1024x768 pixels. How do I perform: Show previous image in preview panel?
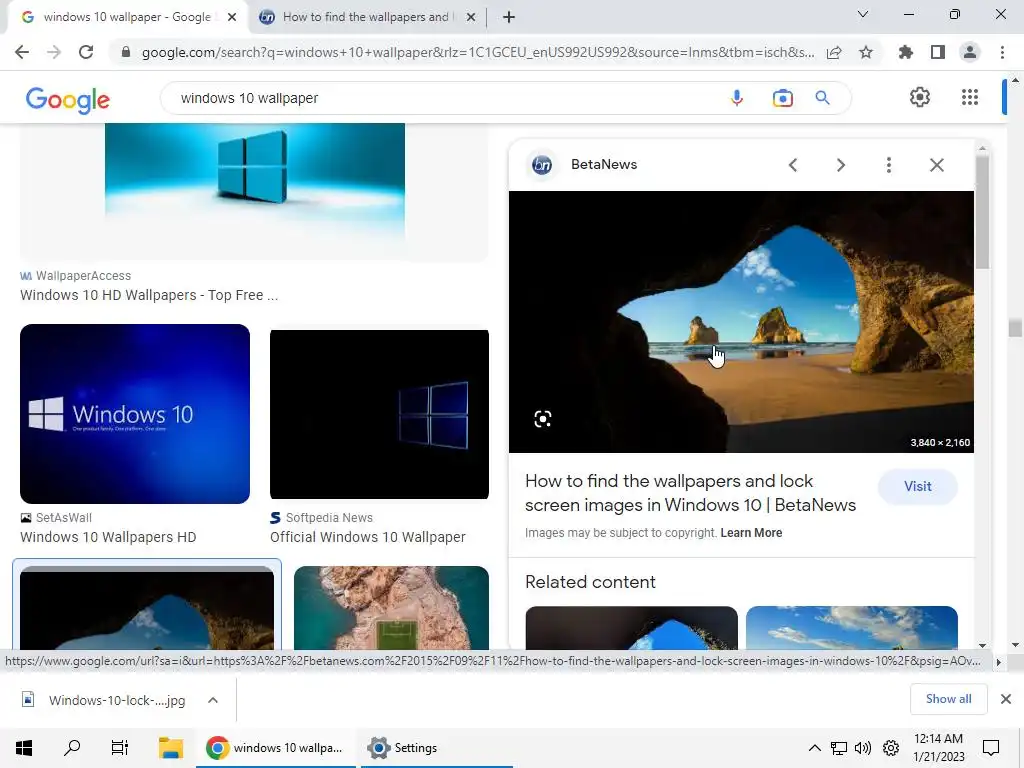tap(793, 165)
